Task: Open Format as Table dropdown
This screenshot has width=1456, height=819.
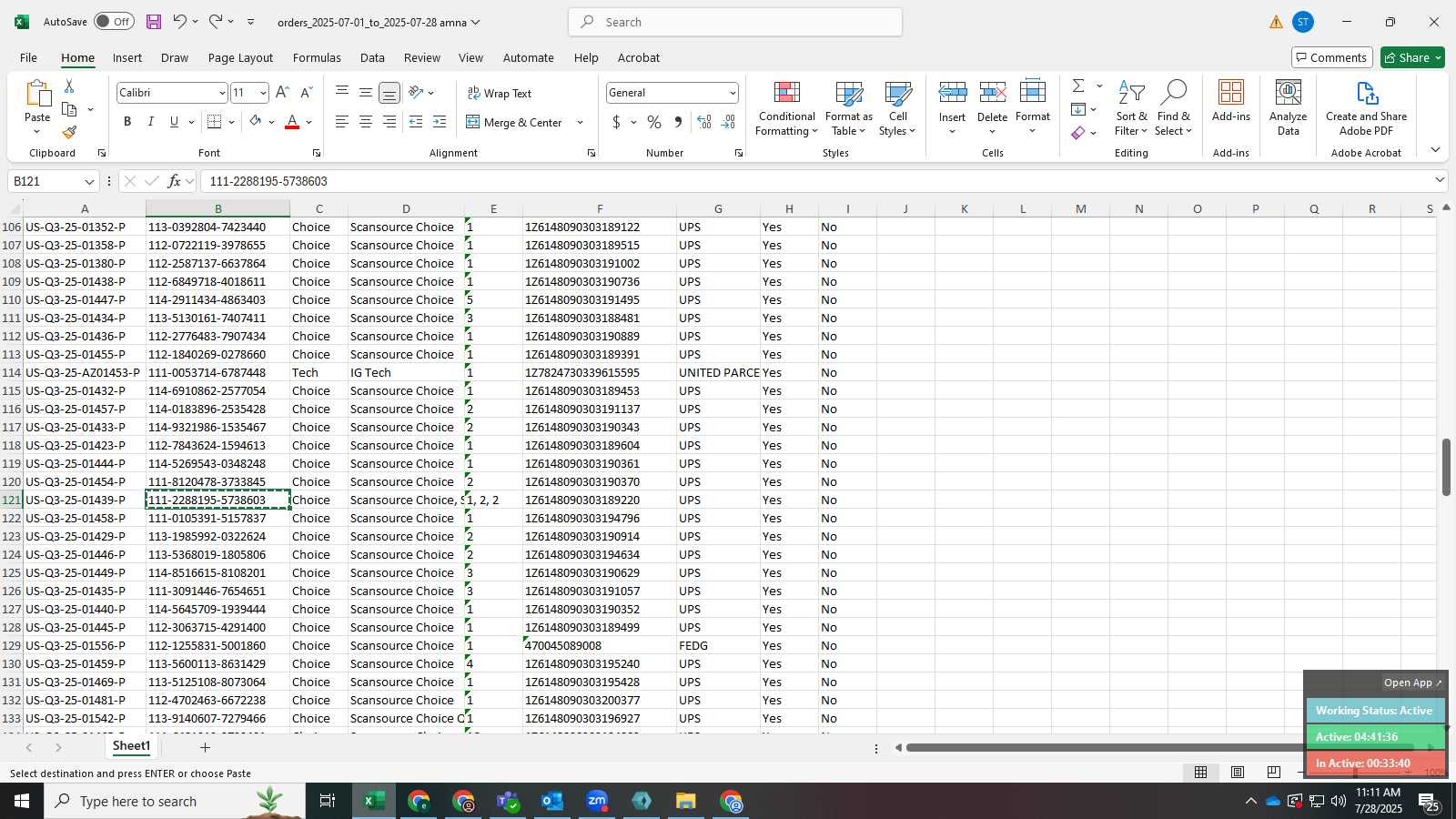Action: tap(848, 107)
